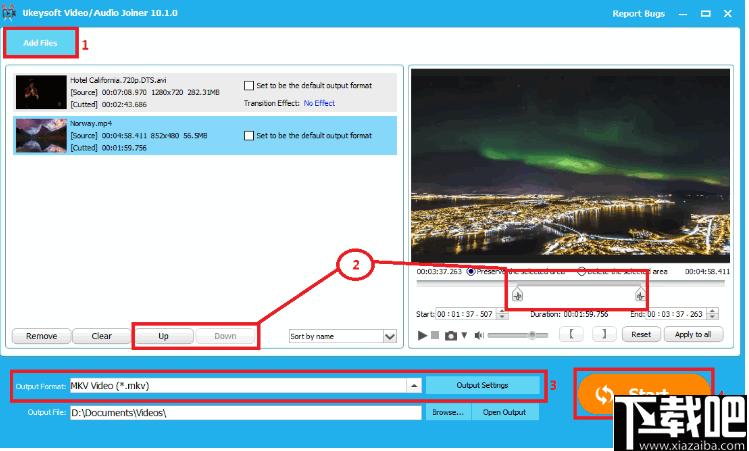Click the Add Files button
The height and width of the screenshot is (451, 749).
pyautogui.click(x=41, y=43)
